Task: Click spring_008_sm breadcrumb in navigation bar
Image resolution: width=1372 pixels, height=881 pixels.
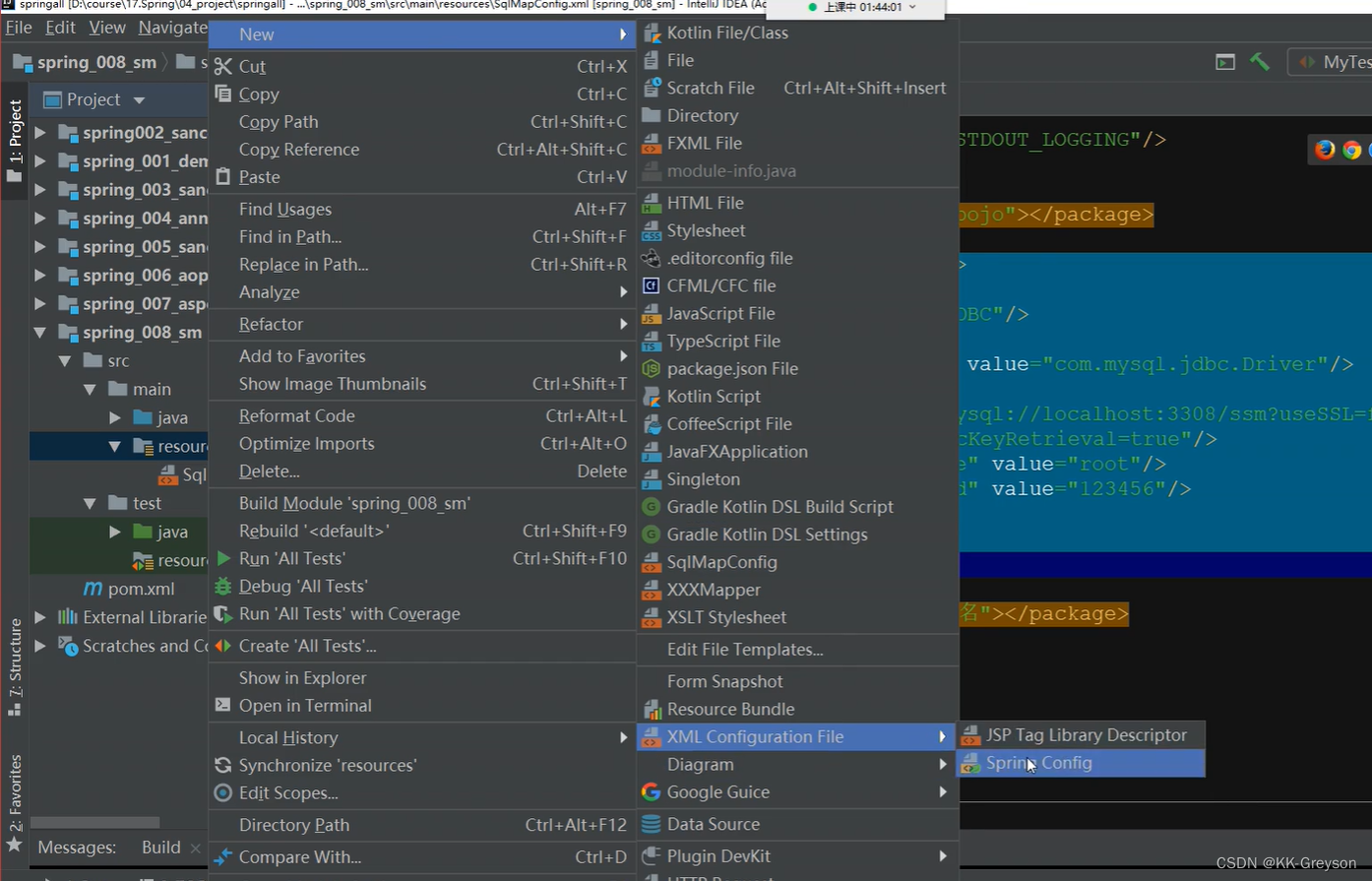Action: [x=86, y=63]
